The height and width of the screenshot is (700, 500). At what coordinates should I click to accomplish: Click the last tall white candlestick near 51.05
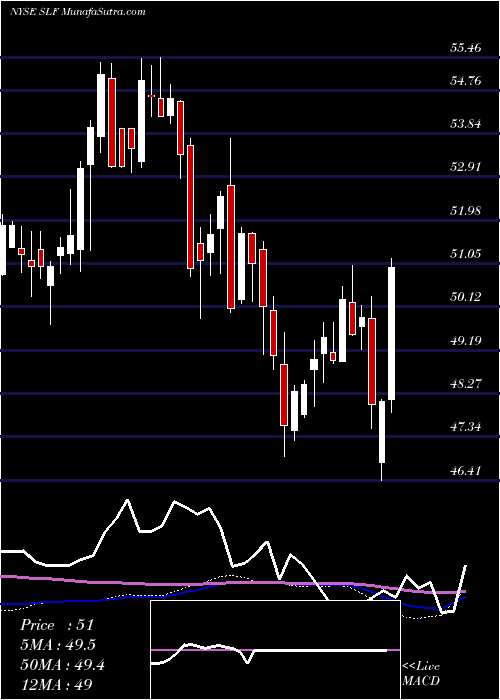(x=392, y=333)
